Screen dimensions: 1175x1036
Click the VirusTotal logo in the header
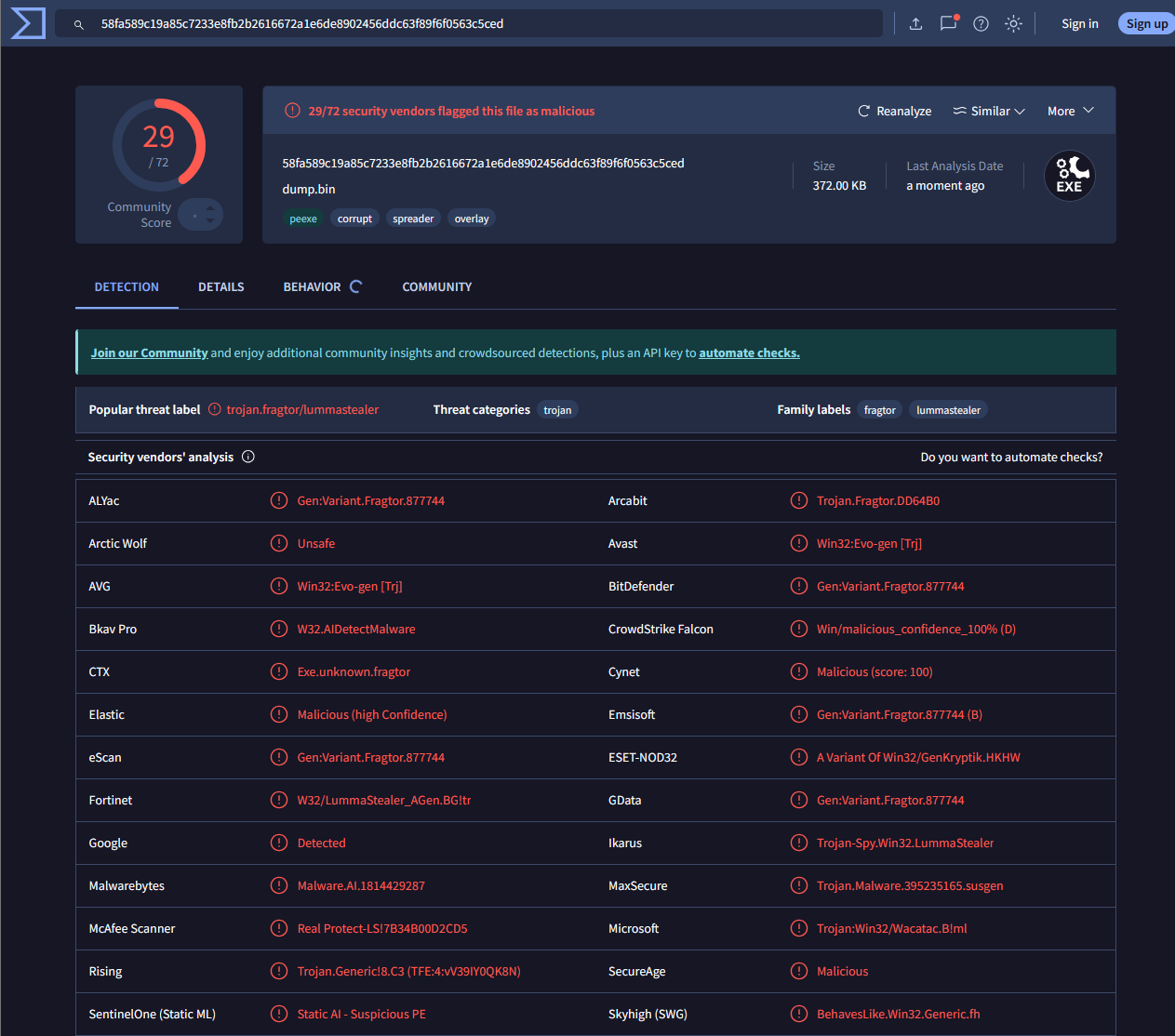28,23
